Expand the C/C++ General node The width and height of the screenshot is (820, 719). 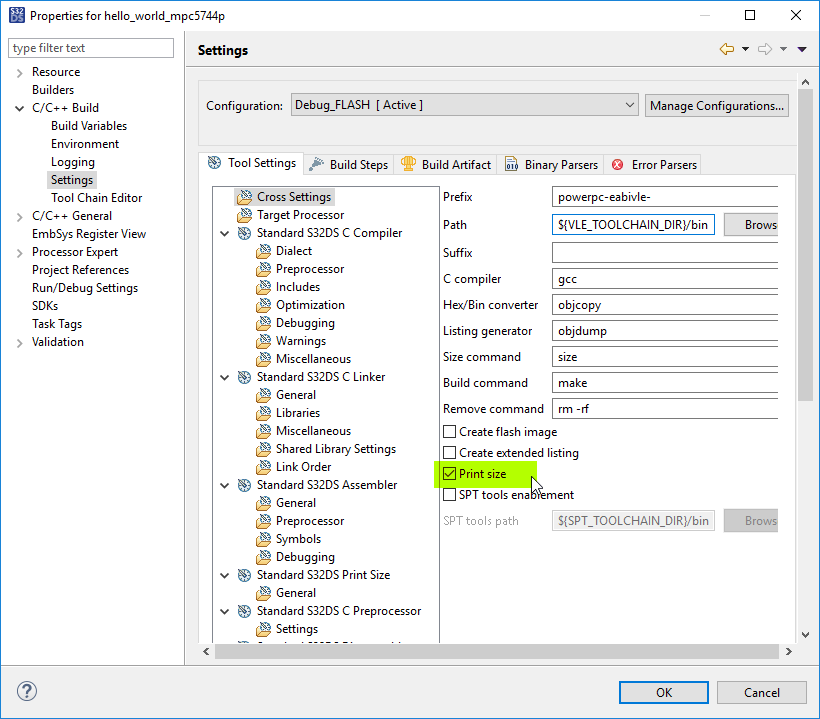(x=19, y=216)
